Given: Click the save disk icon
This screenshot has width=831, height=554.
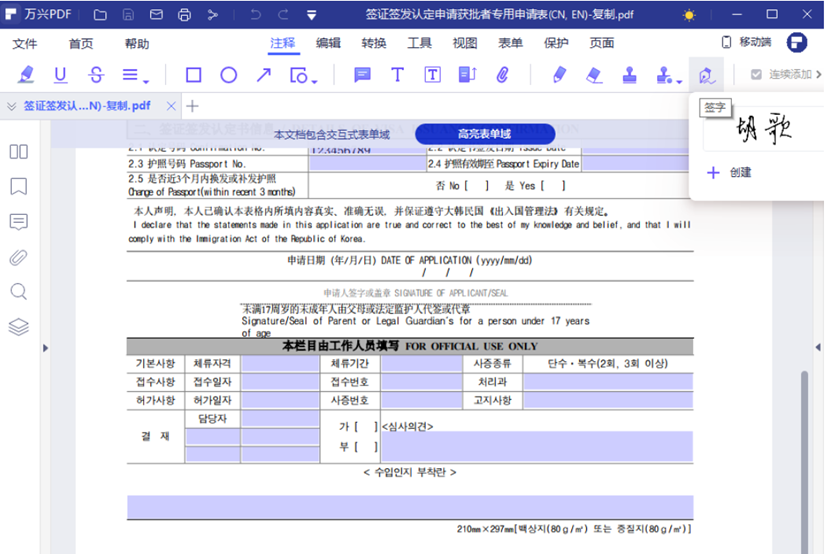Looking at the screenshot, I should click(x=128, y=15).
